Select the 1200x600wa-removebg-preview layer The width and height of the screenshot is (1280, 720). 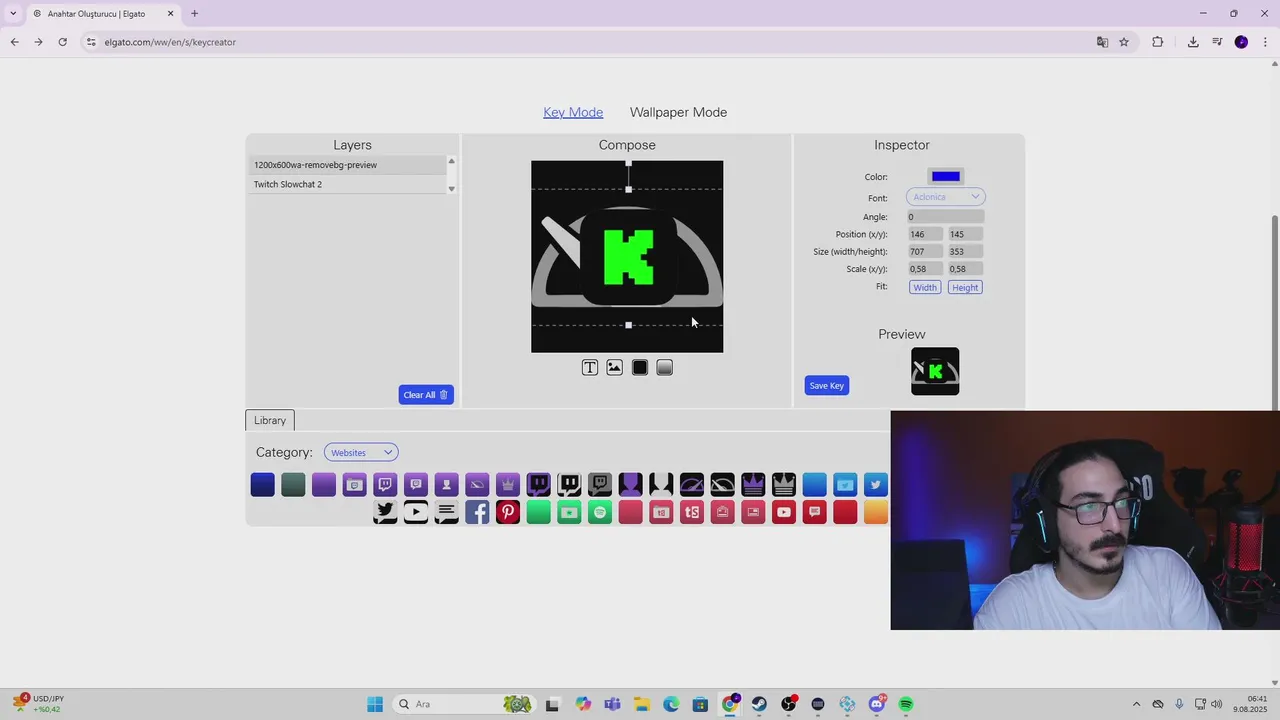click(x=347, y=165)
